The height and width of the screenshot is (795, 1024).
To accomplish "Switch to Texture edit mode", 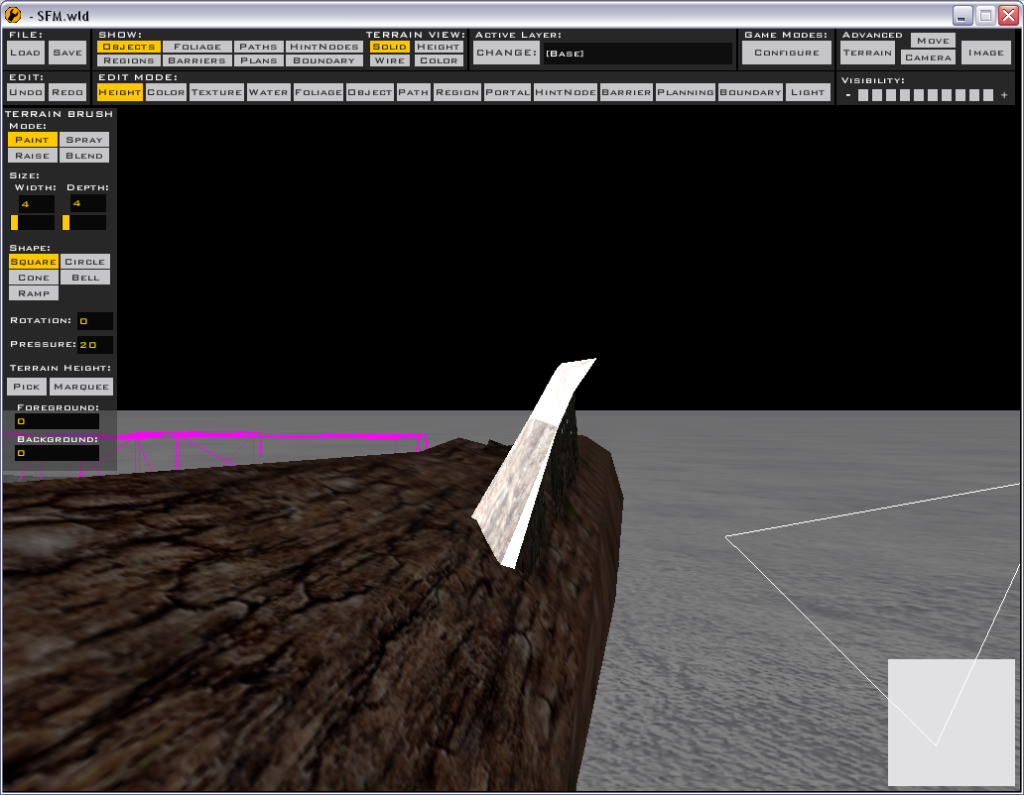I will 217,92.
